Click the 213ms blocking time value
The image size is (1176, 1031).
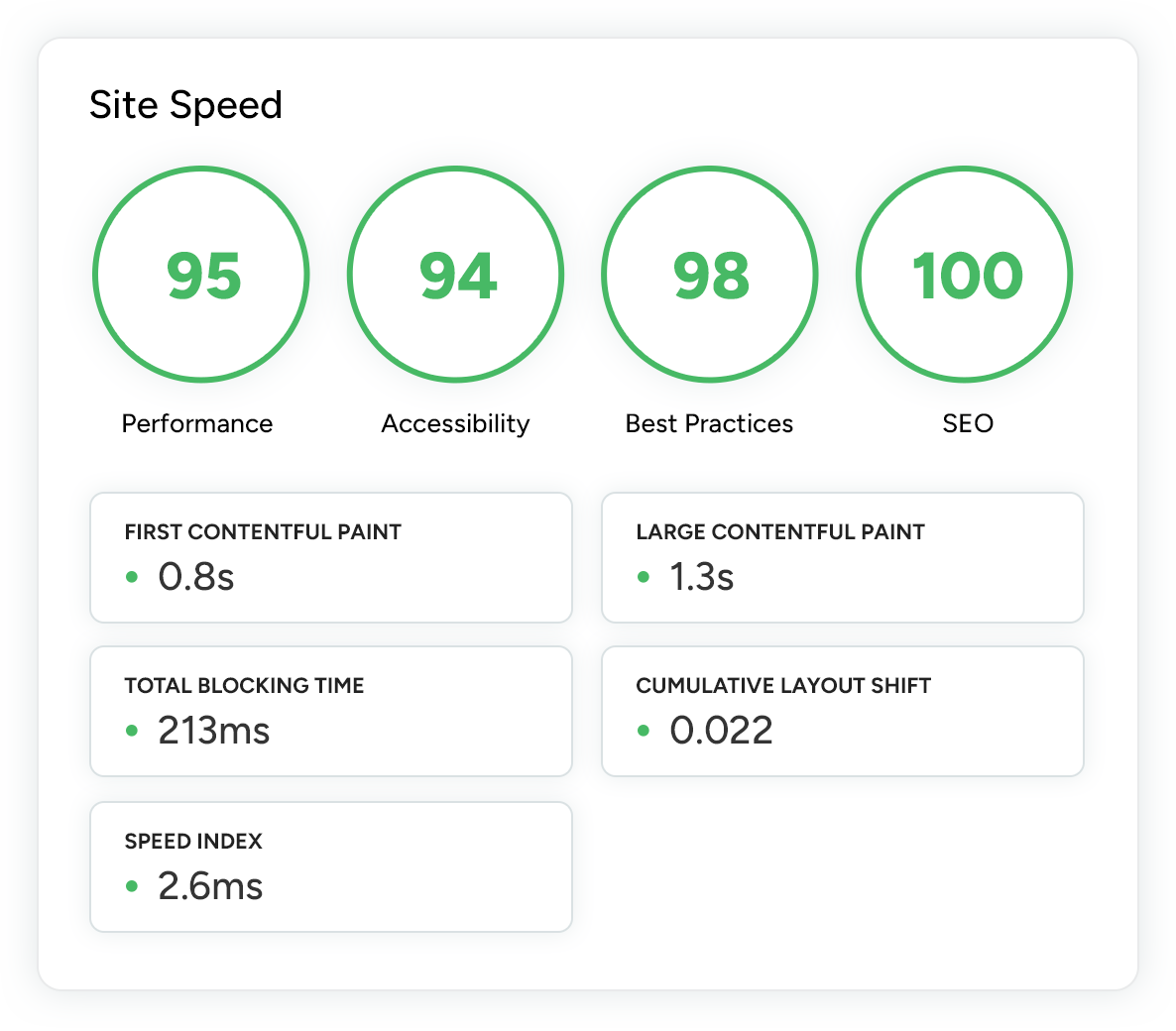point(213,732)
